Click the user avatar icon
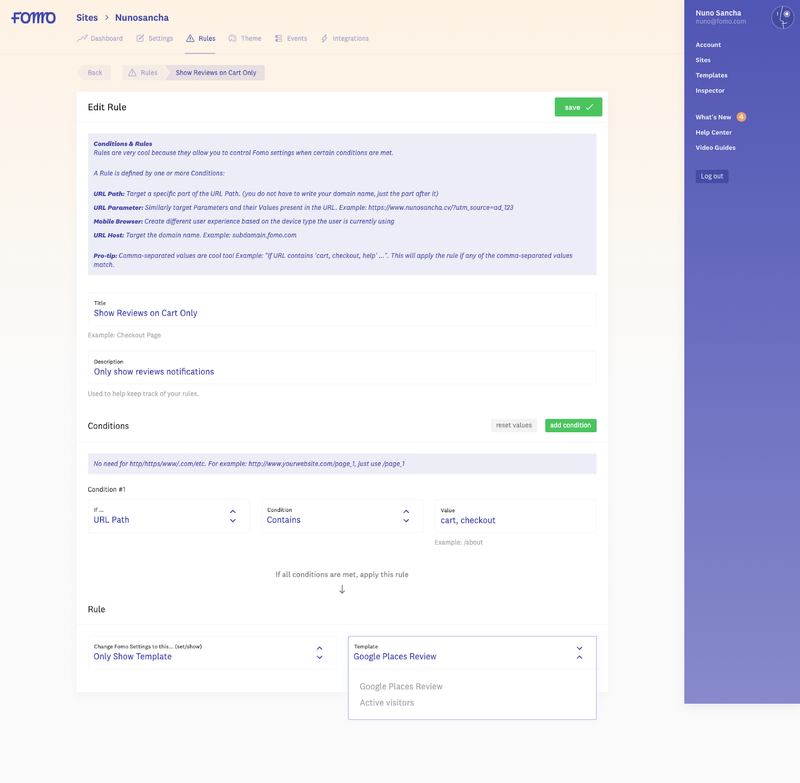Screen dimensions: 800x783 782,17
